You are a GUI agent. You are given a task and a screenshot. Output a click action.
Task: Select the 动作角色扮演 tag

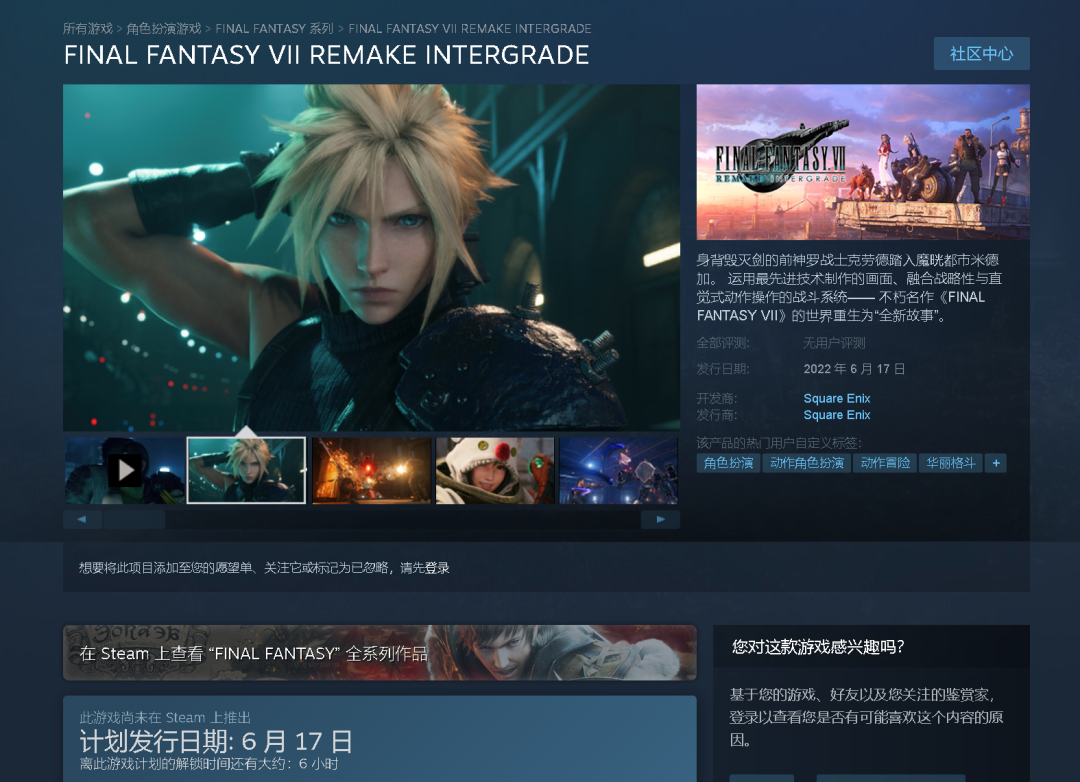(x=807, y=463)
